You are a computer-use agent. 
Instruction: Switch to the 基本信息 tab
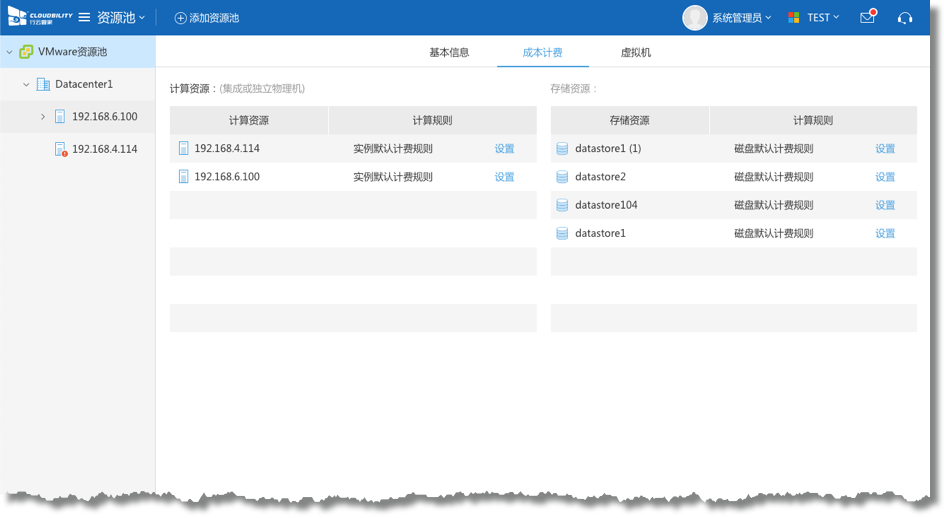[449, 52]
